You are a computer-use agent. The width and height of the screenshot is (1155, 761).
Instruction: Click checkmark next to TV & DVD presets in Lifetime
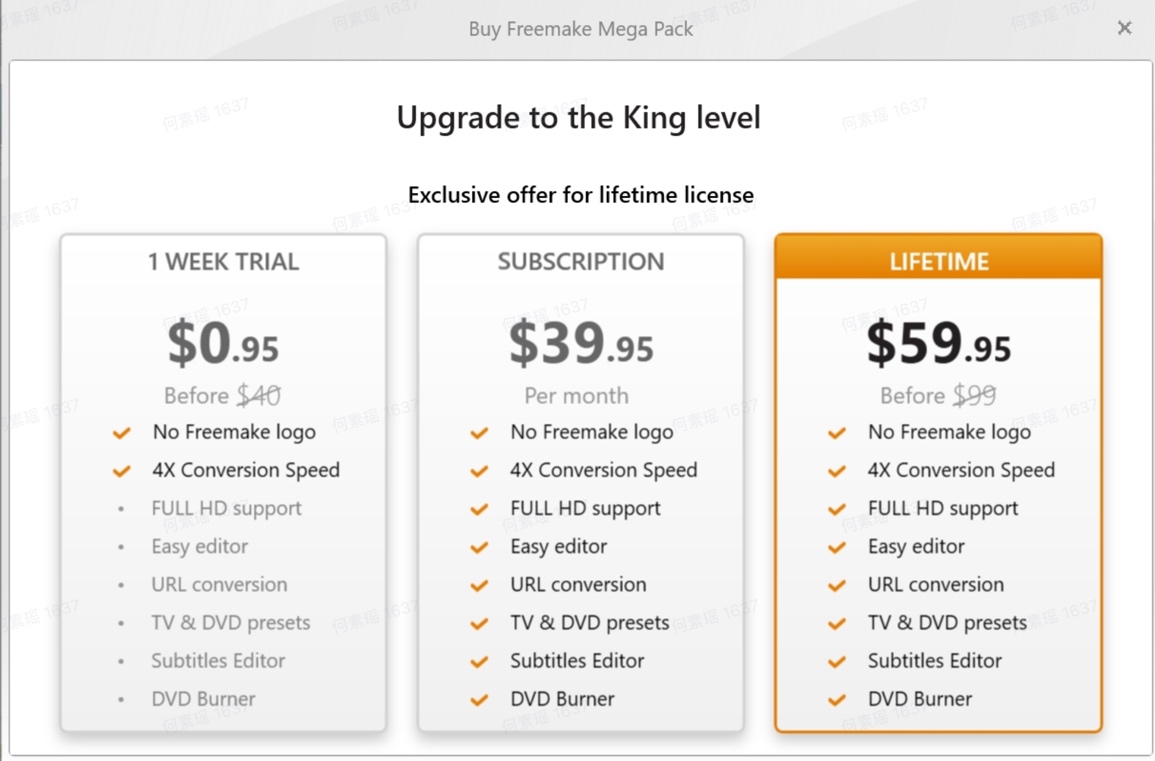click(x=837, y=624)
